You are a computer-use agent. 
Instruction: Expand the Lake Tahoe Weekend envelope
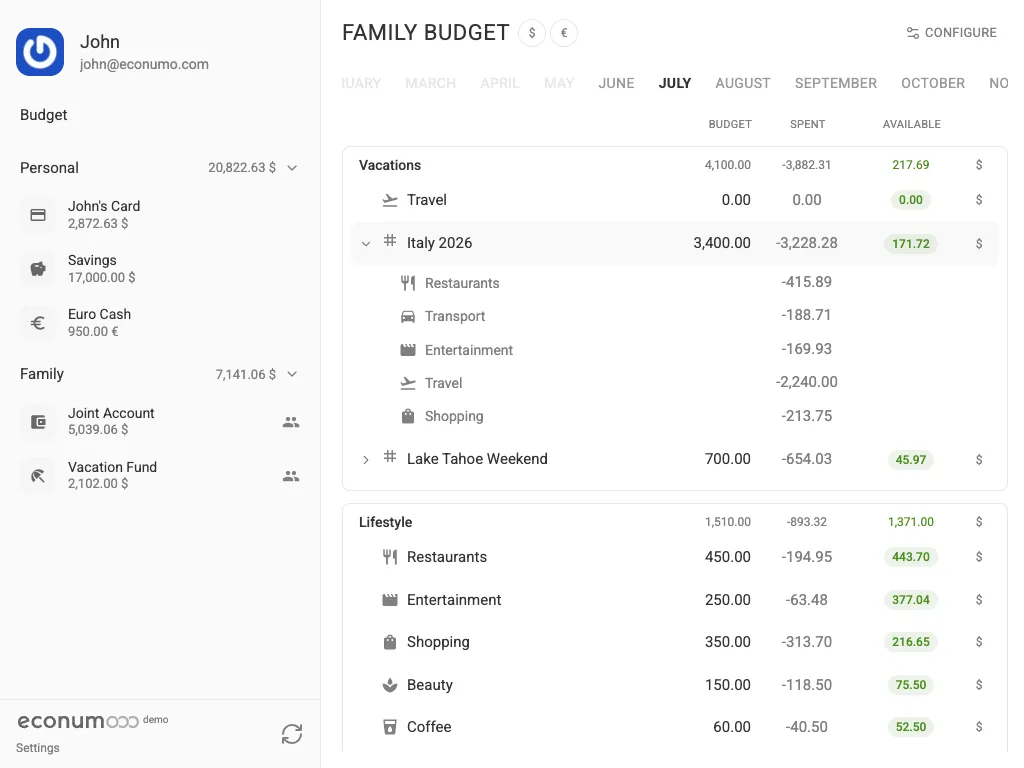[366, 460]
